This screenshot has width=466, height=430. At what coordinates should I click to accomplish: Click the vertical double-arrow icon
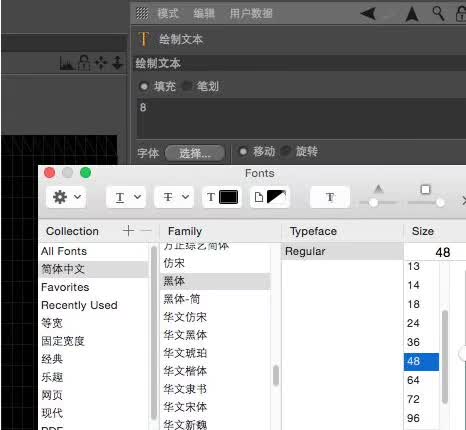pyautogui.click(x=117, y=63)
